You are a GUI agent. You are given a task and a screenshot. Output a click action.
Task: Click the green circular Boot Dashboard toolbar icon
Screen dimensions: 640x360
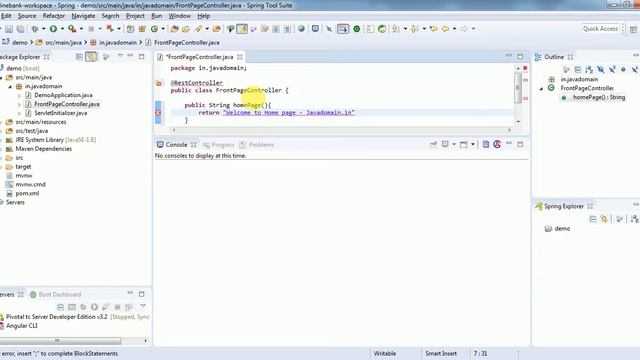(x=357, y=29)
